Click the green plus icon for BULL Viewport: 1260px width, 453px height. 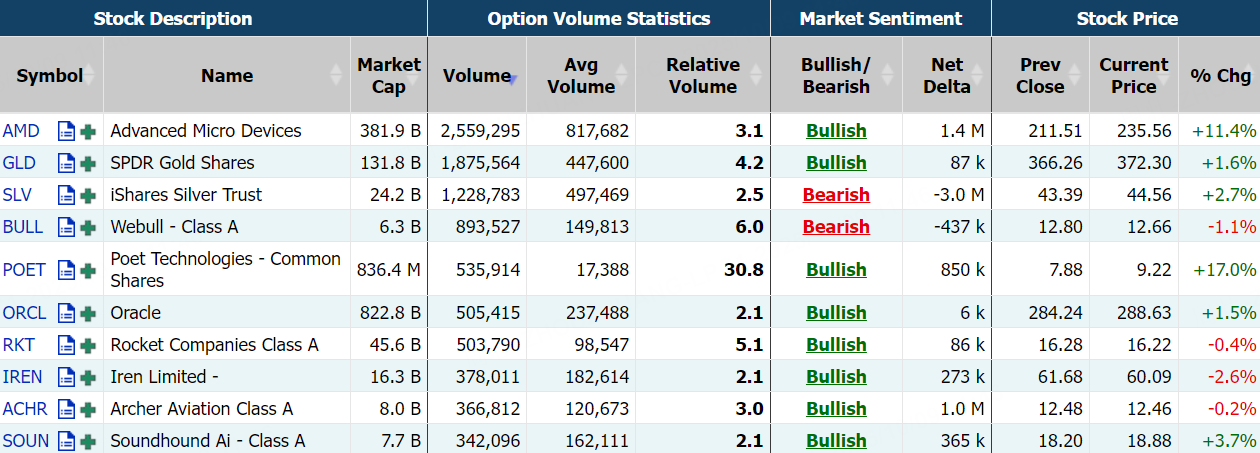point(88,227)
